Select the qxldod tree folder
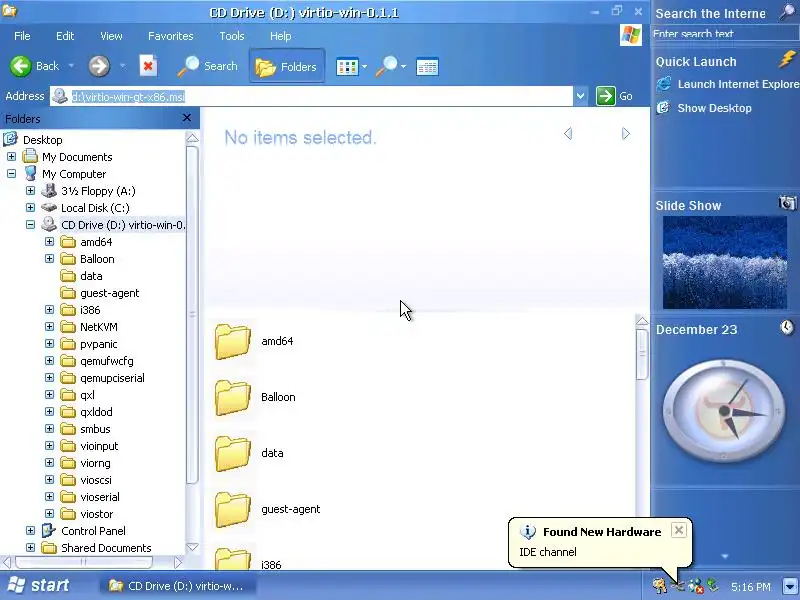This screenshot has height=600, width=800. (x=96, y=412)
